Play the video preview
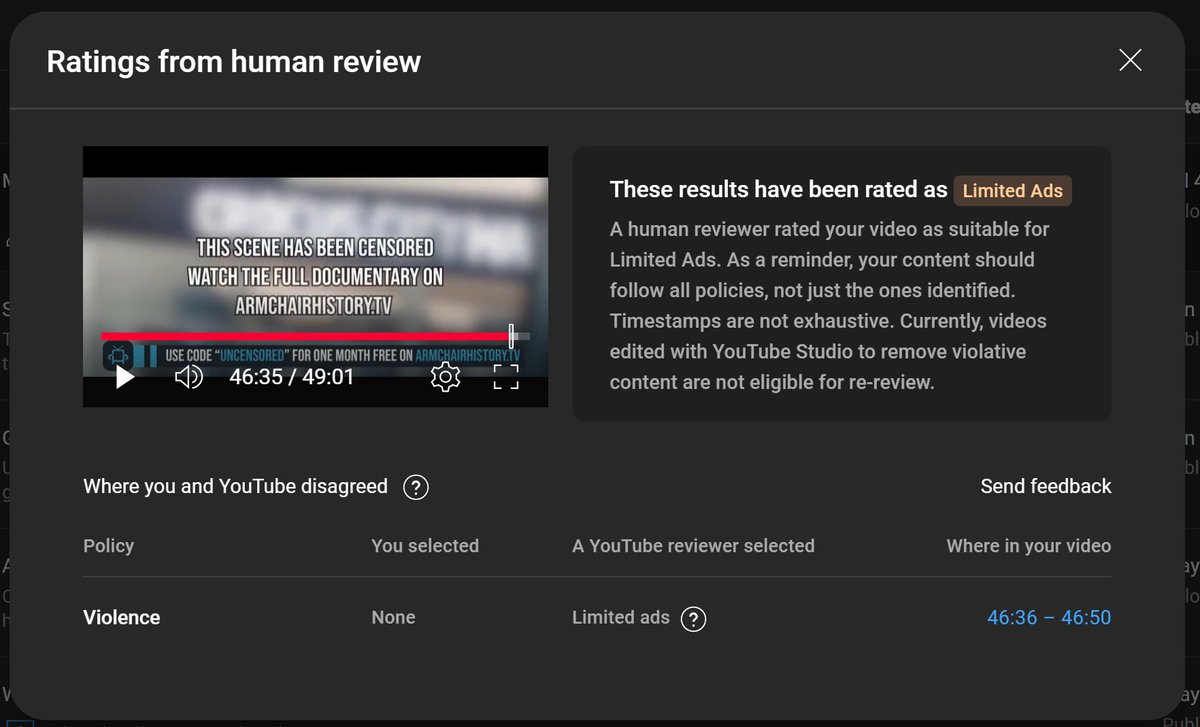Viewport: 1200px width, 727px height. click(x=125, y=377)
